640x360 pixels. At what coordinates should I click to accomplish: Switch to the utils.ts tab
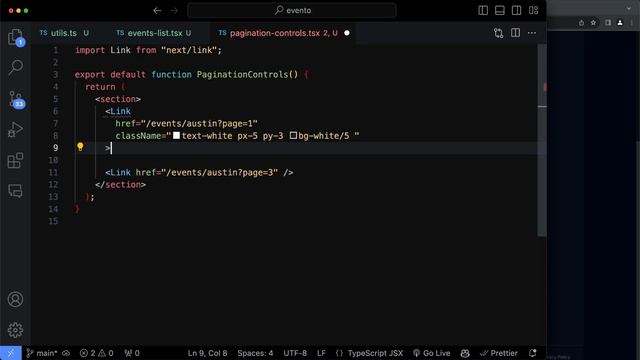64,33
